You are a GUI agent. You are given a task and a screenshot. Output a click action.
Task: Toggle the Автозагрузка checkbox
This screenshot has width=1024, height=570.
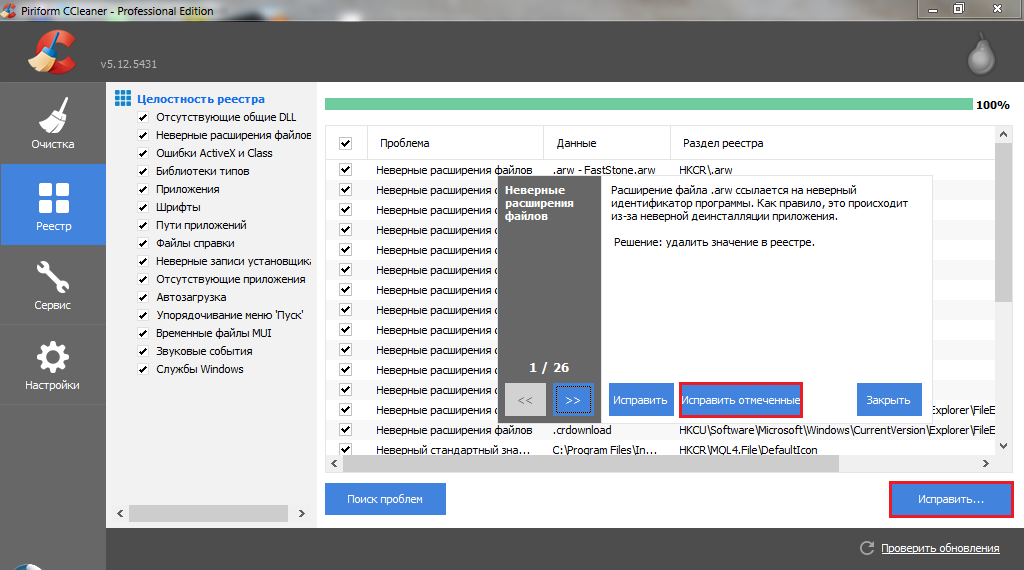[143, 297]
